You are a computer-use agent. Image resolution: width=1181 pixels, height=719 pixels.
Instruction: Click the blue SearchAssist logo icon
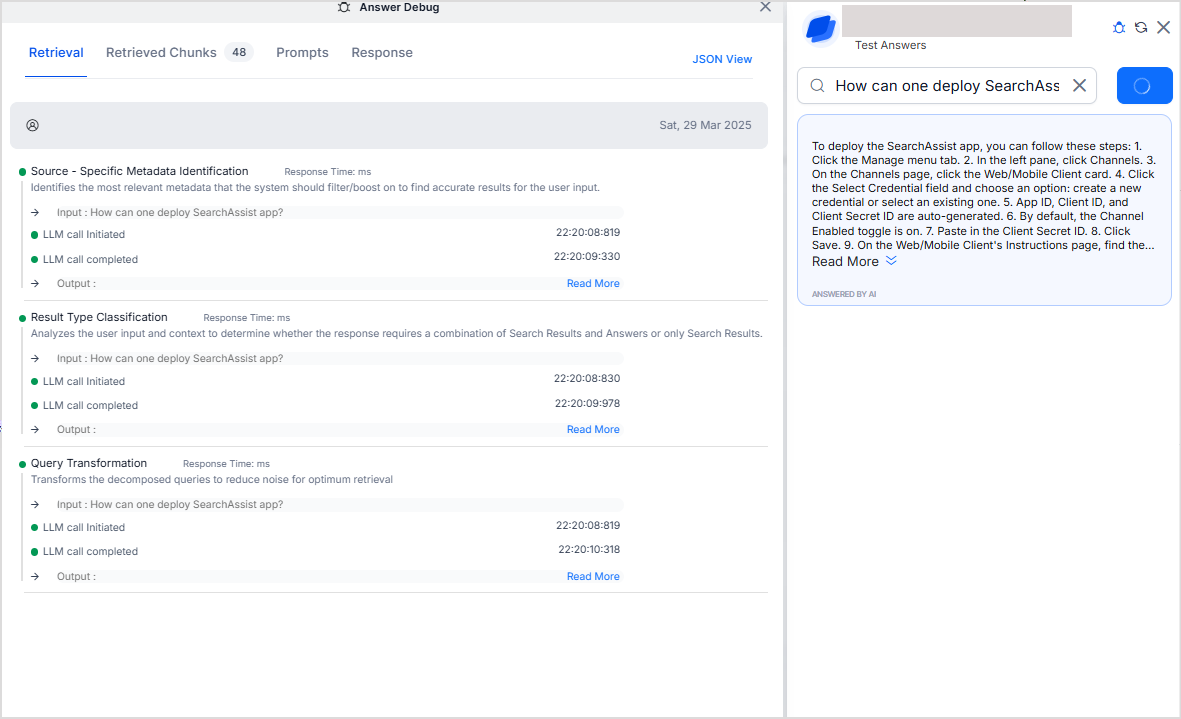click(x=821, y=29)
